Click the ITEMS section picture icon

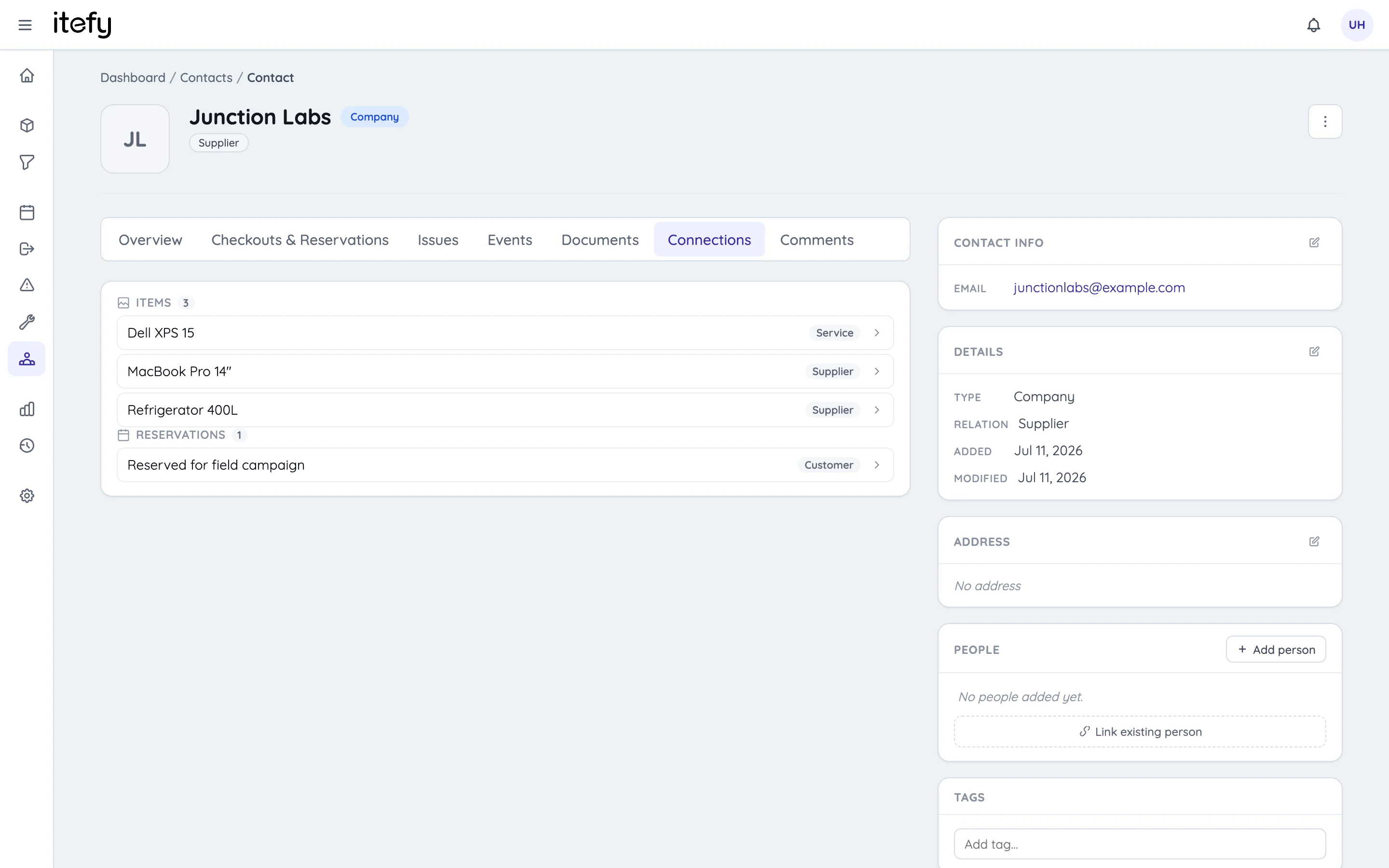point(123,302)
